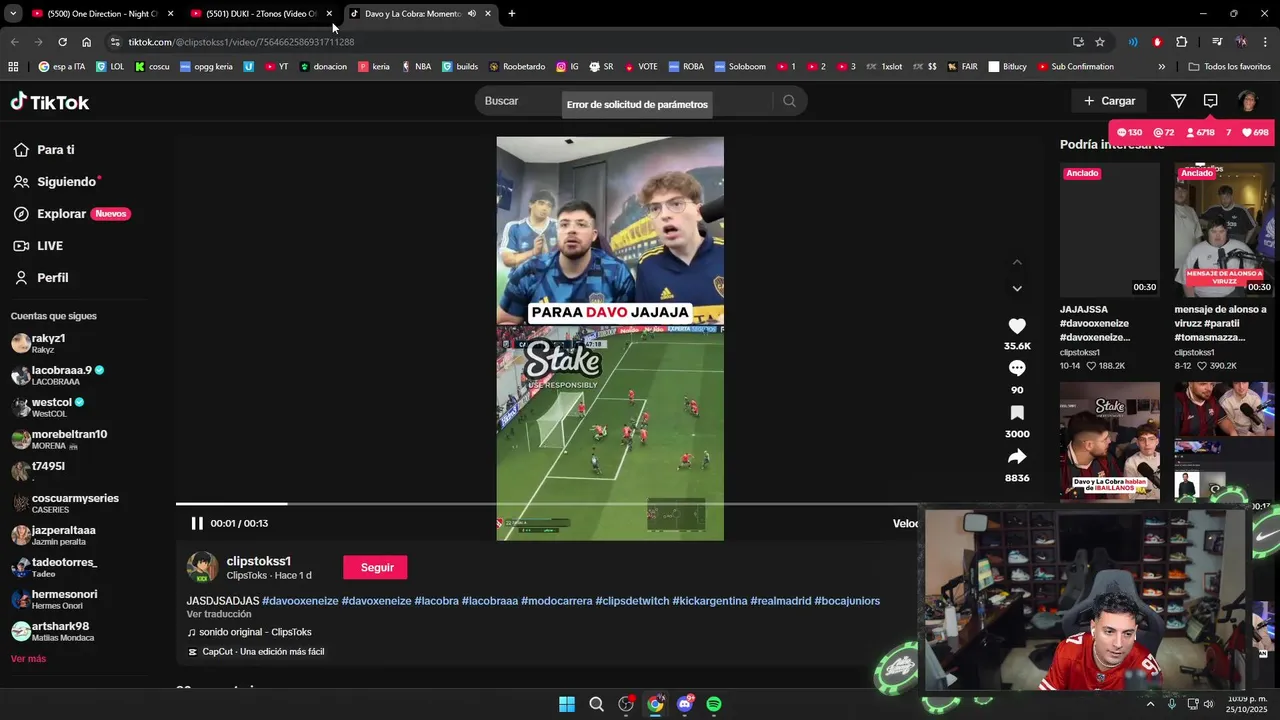Open the tab search dropdown
1280x720 pixels.
pyautogui.click(x=13, y=14)
